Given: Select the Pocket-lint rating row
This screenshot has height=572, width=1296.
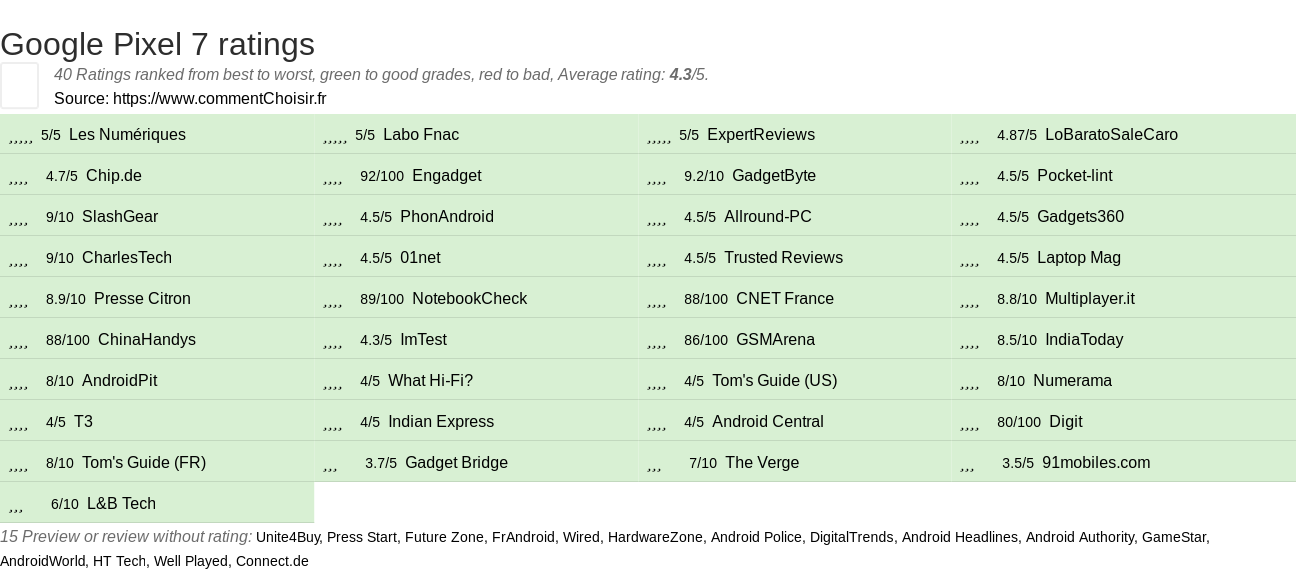Looking at the screenshot, I should coord(1074,176).
